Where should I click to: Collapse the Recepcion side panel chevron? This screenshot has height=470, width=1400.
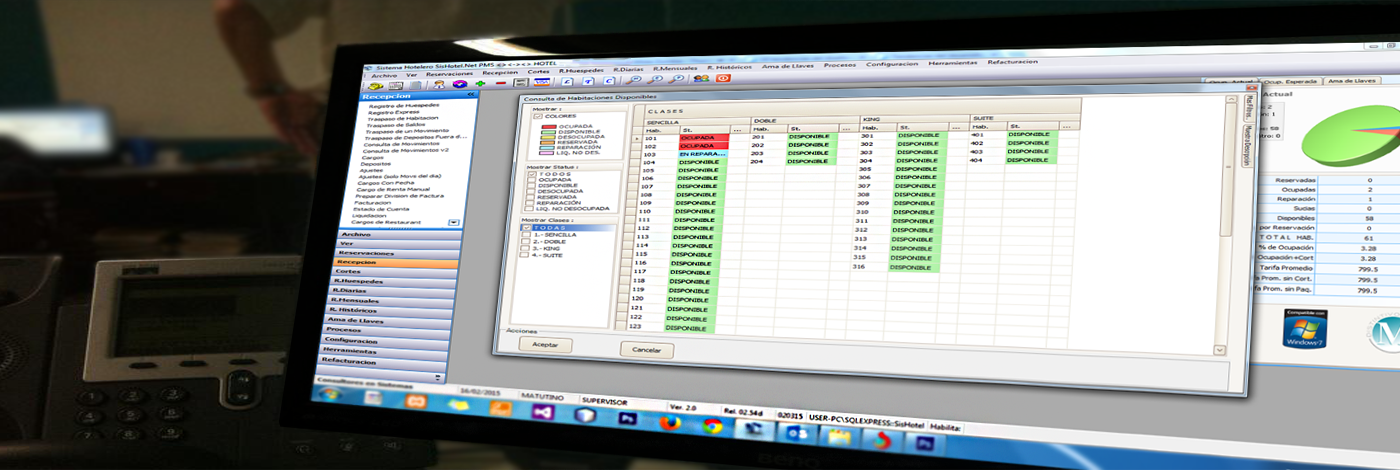[471, 95]
